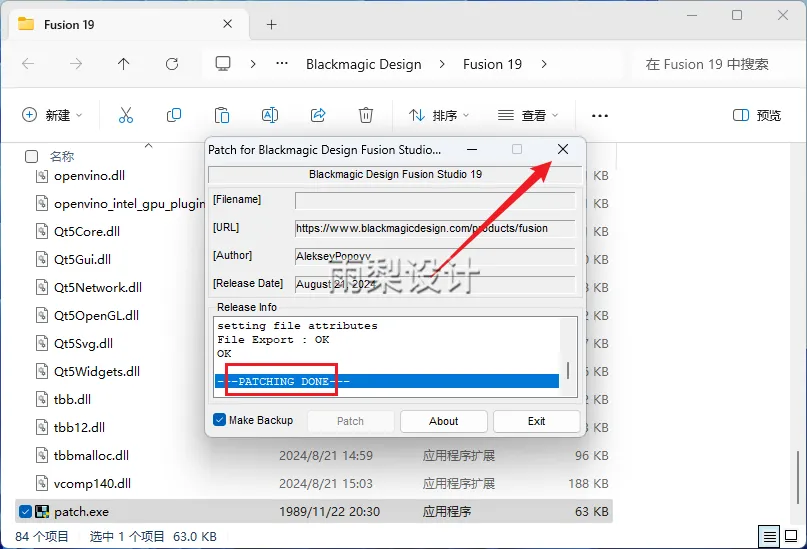Open the 排序 (Sort) dropdown

pyautogui.click(x=439, y=115)
